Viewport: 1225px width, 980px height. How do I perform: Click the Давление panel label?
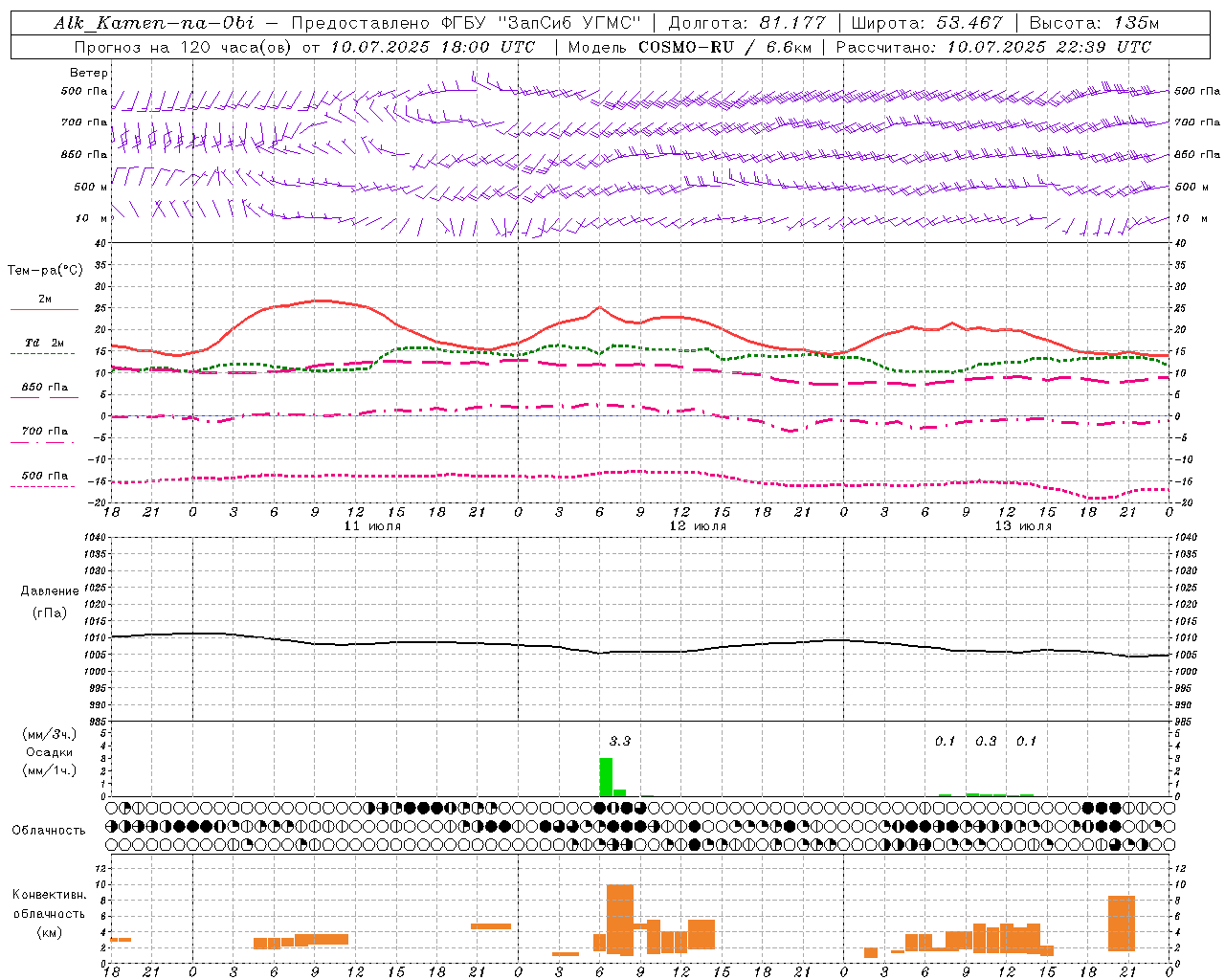click(50, 591)
